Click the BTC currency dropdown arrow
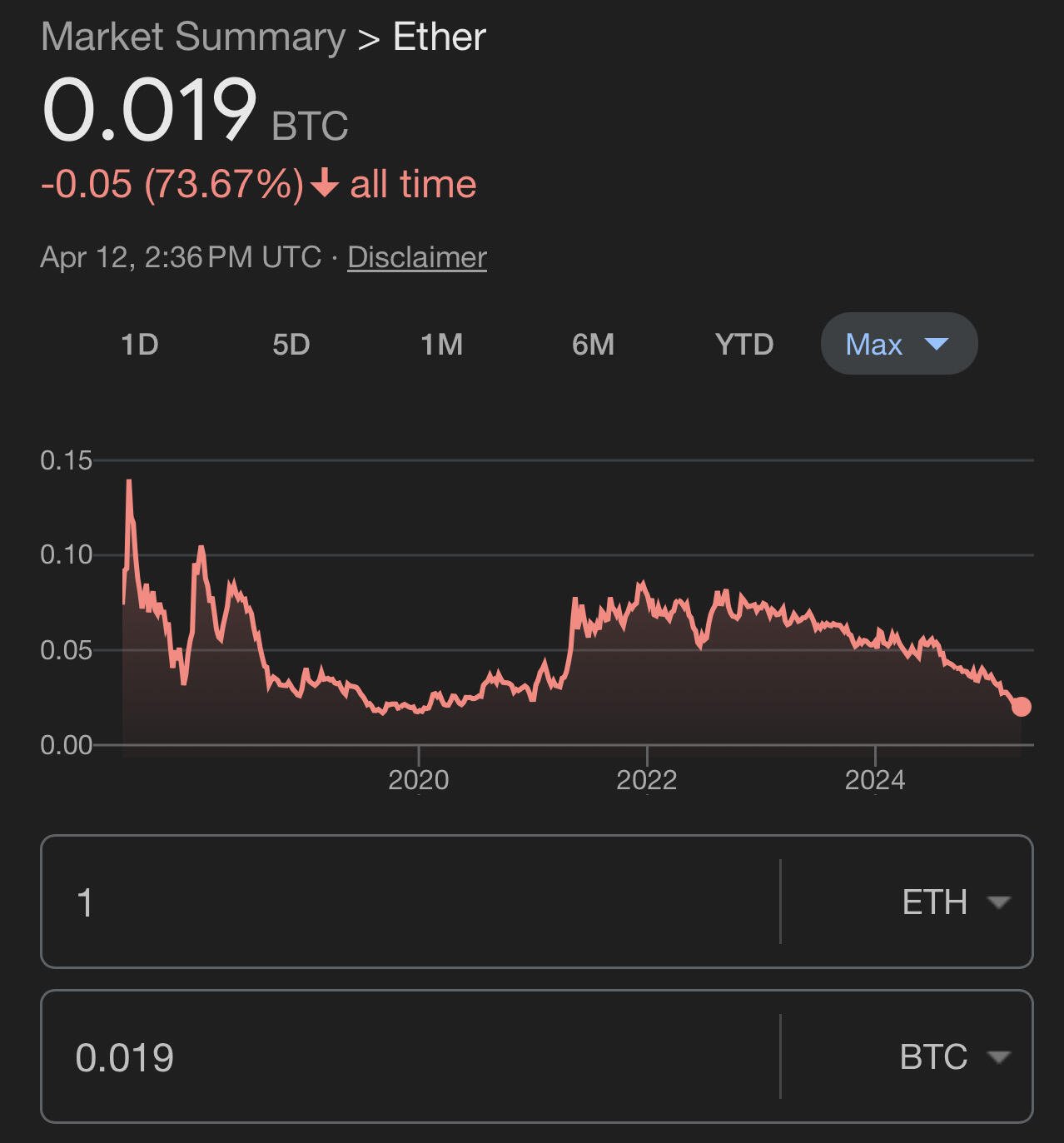1064x1143 pixels. pos(997,1057)
